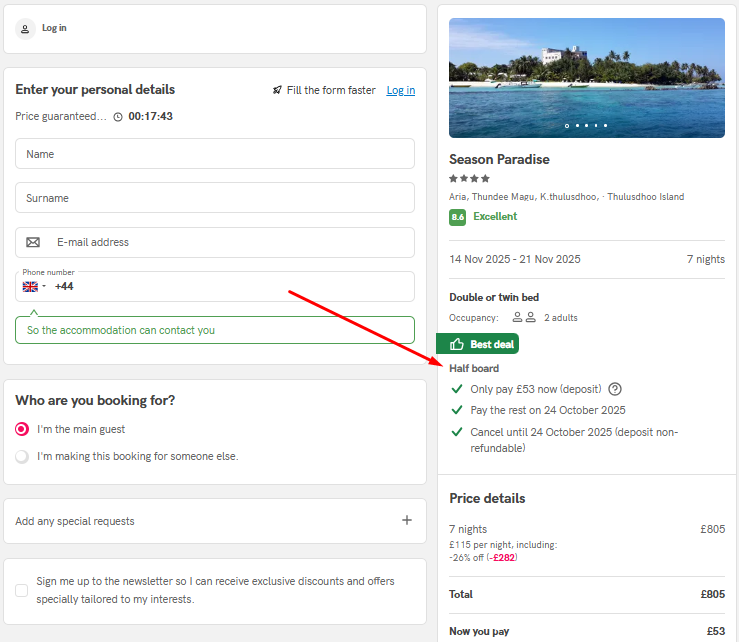Click the -£282 discount amount
The height and width of the screenshot is (642, 739).
[x=502, y=558]
